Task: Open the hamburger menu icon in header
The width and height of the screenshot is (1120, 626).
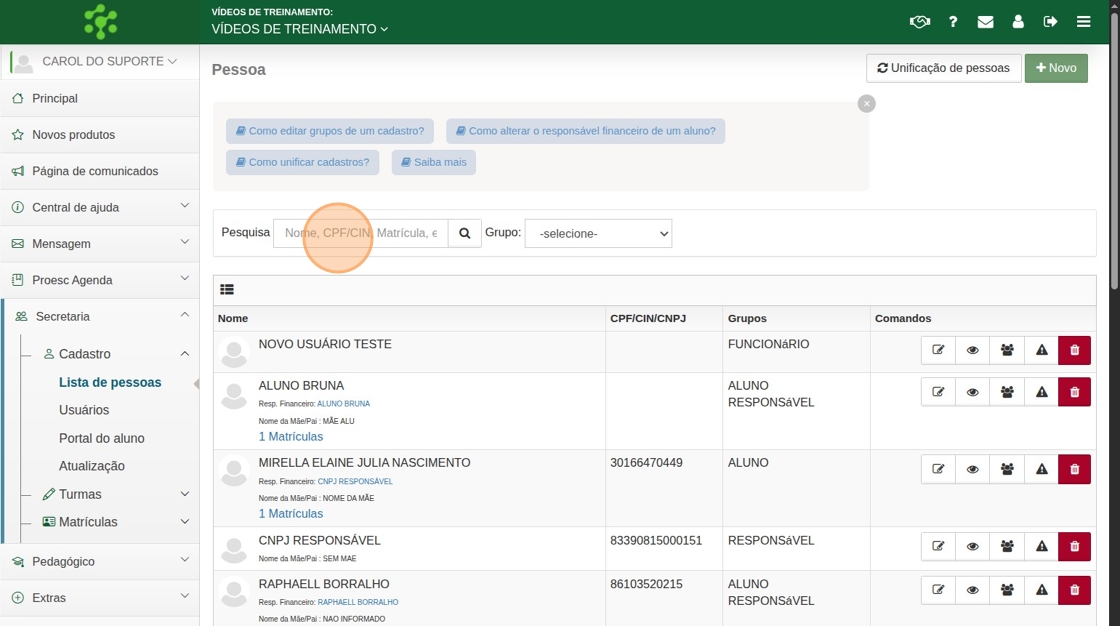Action: point(1083,22)
